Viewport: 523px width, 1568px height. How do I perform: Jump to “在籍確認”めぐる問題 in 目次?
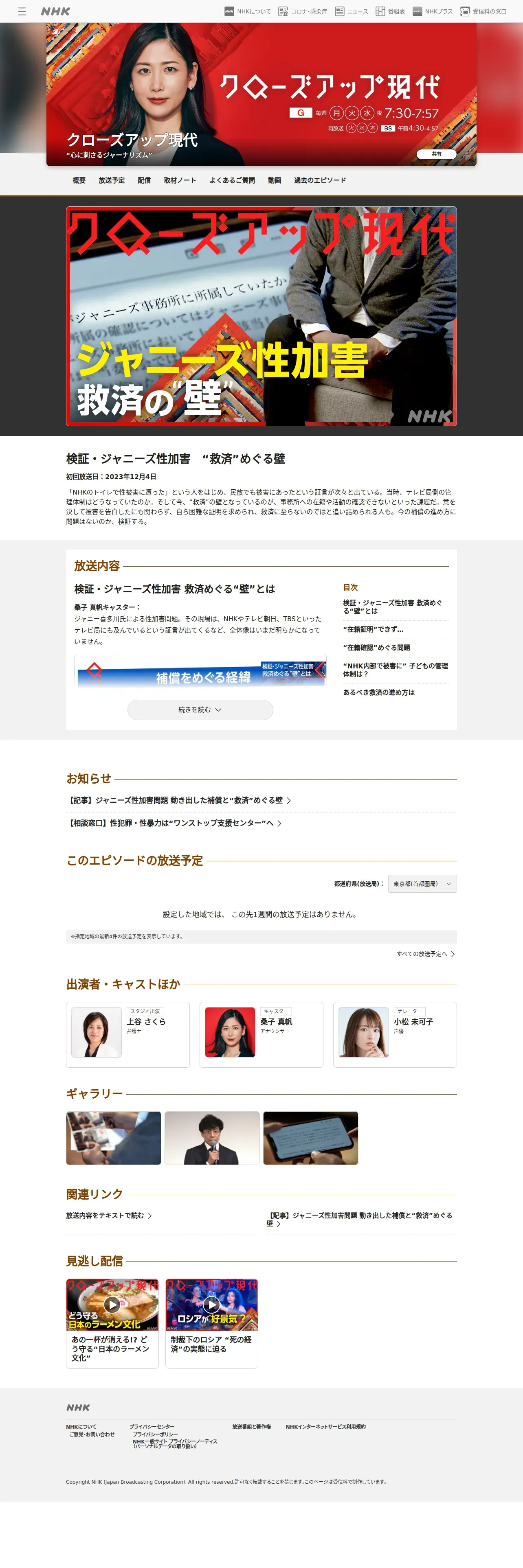coord(377,648)
